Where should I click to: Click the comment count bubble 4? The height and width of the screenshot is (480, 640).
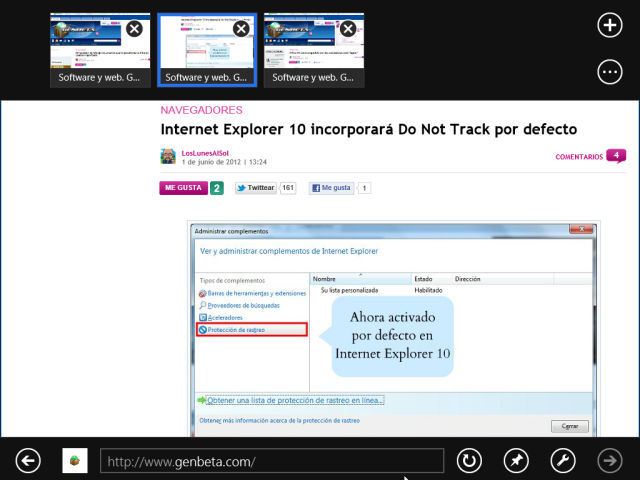[616, 156]
